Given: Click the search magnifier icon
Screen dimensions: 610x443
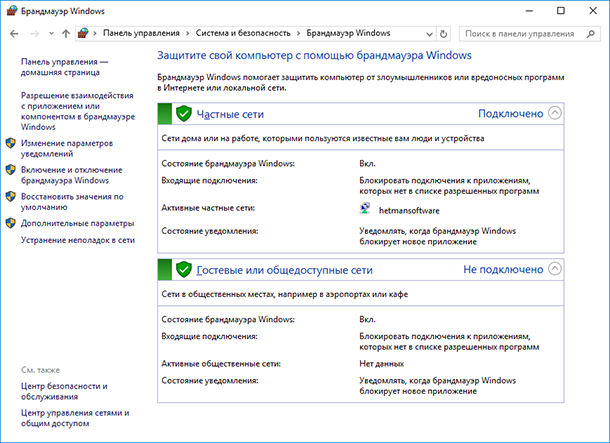Looking at the screenshot, I should [591, 34].
